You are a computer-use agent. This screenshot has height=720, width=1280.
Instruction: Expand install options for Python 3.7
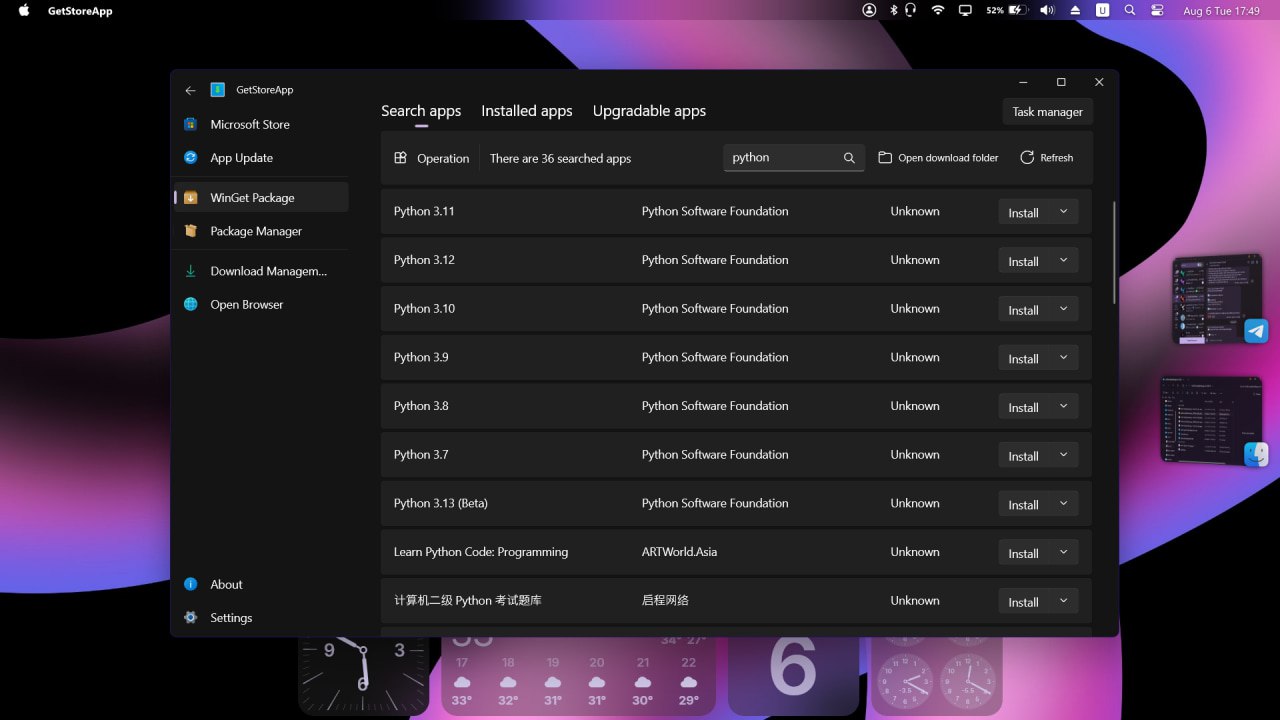1063,455
